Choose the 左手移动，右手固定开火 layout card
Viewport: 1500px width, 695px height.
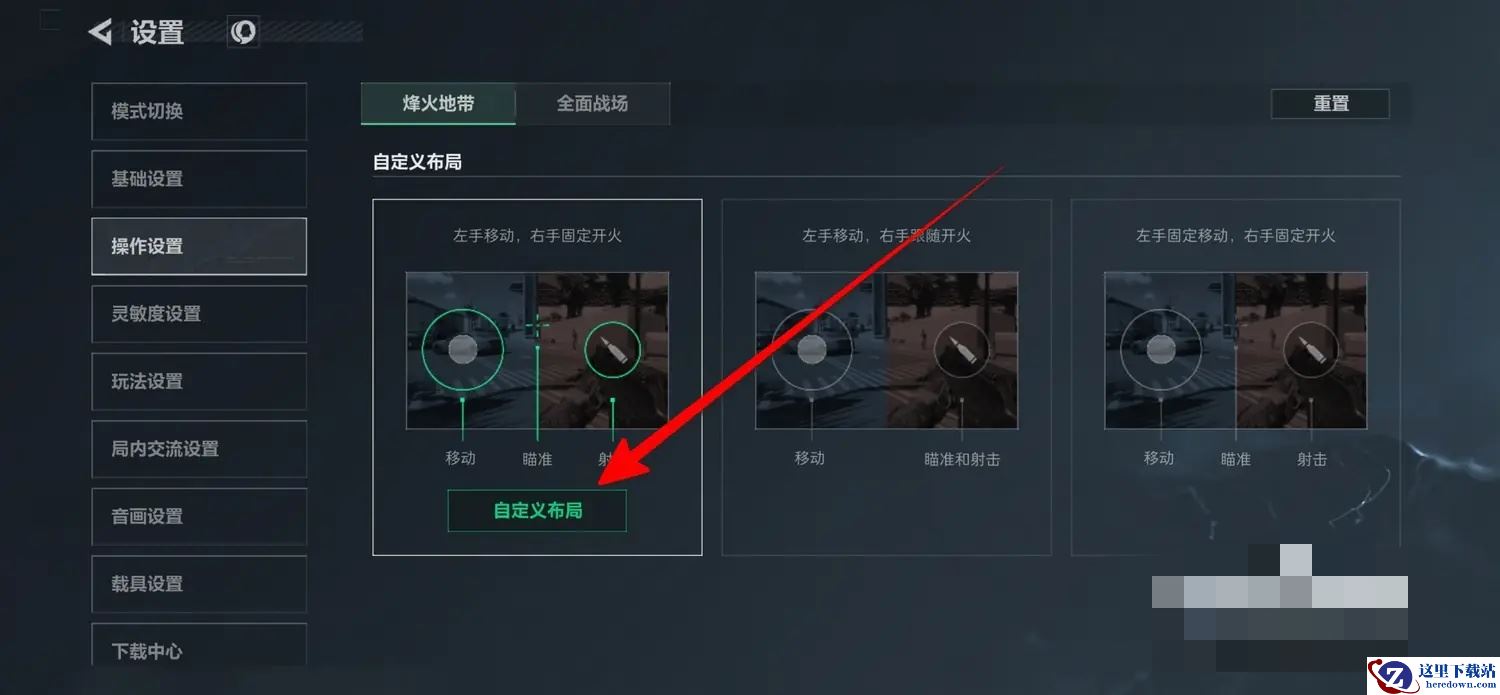[537, 377]
